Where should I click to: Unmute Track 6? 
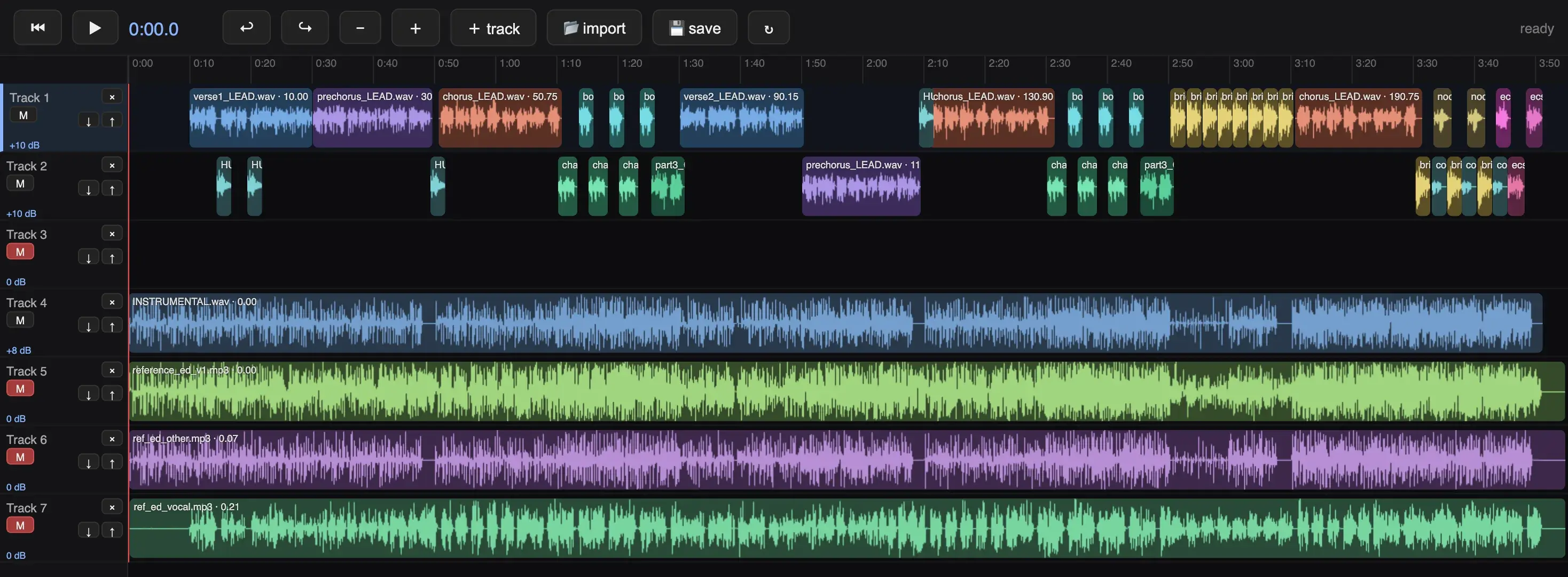click(x=20, y=456)
